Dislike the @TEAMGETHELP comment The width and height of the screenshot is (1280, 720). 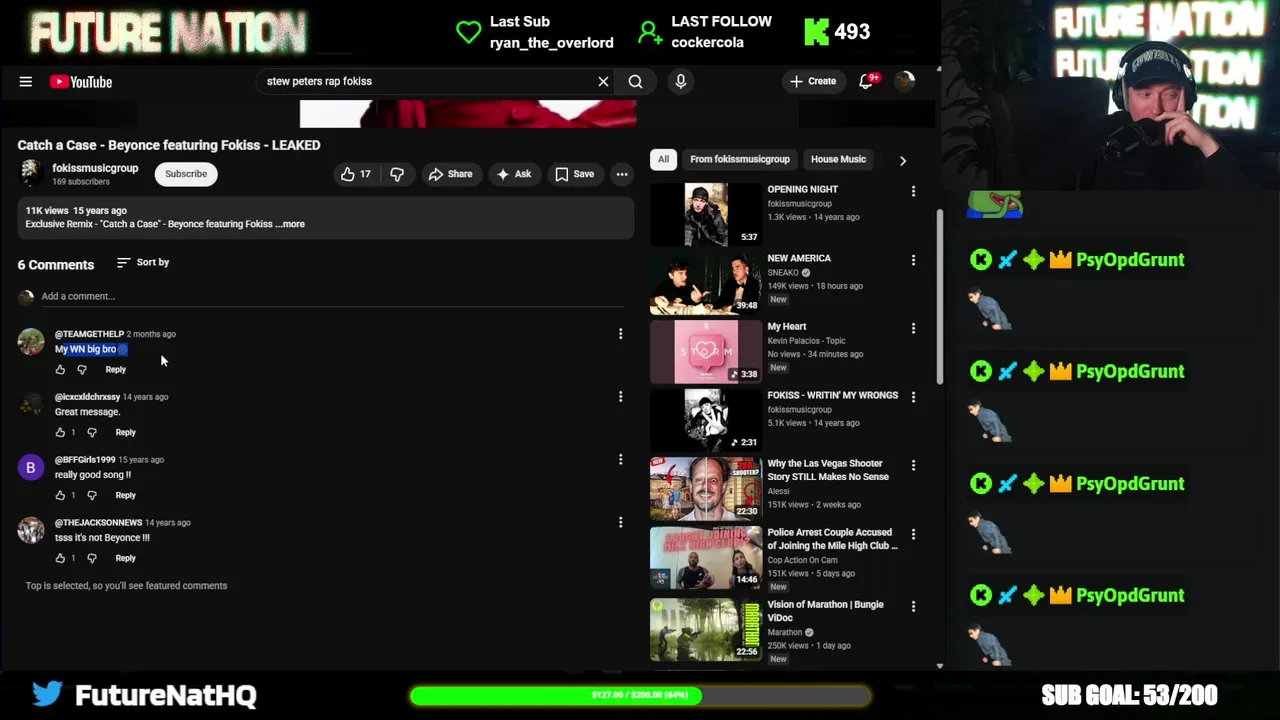[x=82, y=370]
